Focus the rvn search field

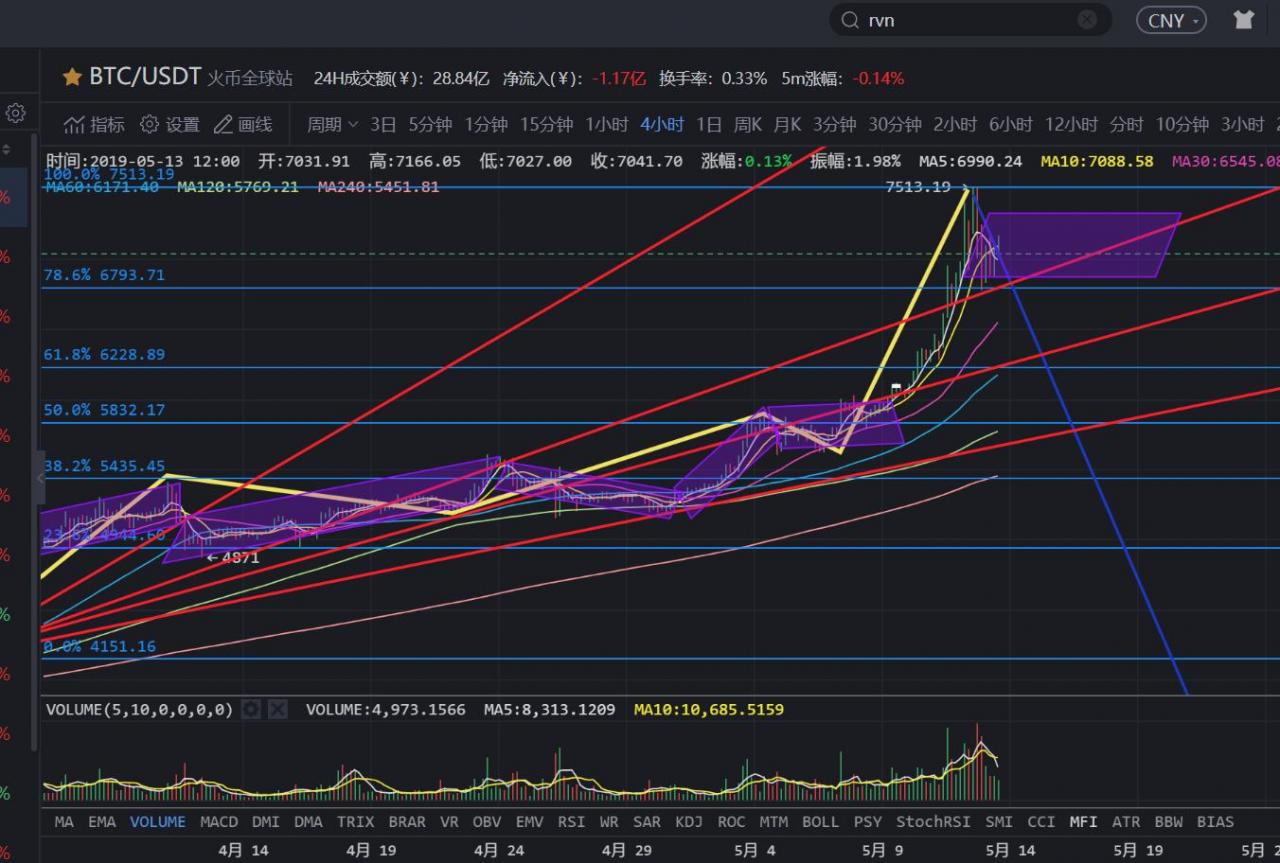[x=970, y=20]
